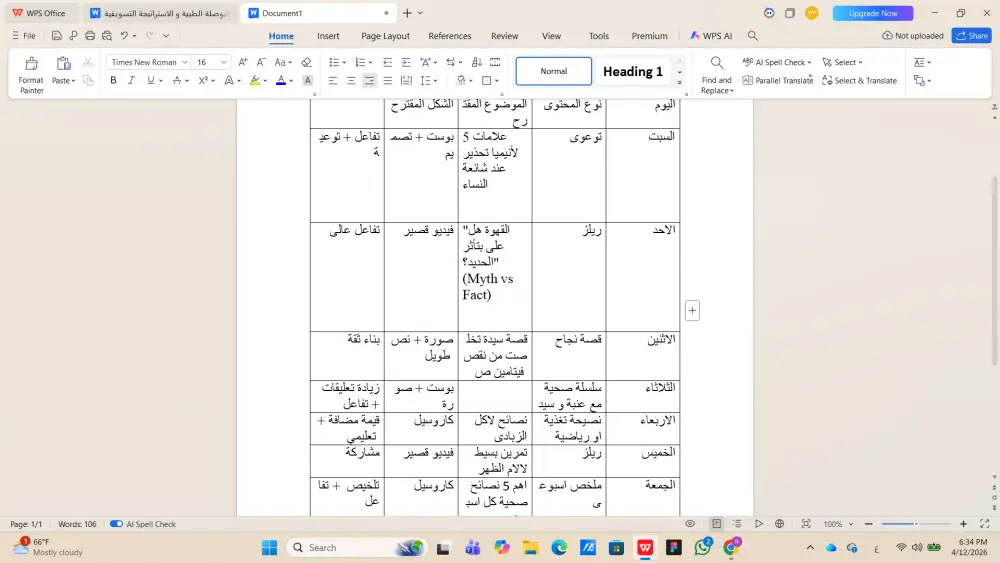
Task: Open Find and Replace
Action: 717,75
